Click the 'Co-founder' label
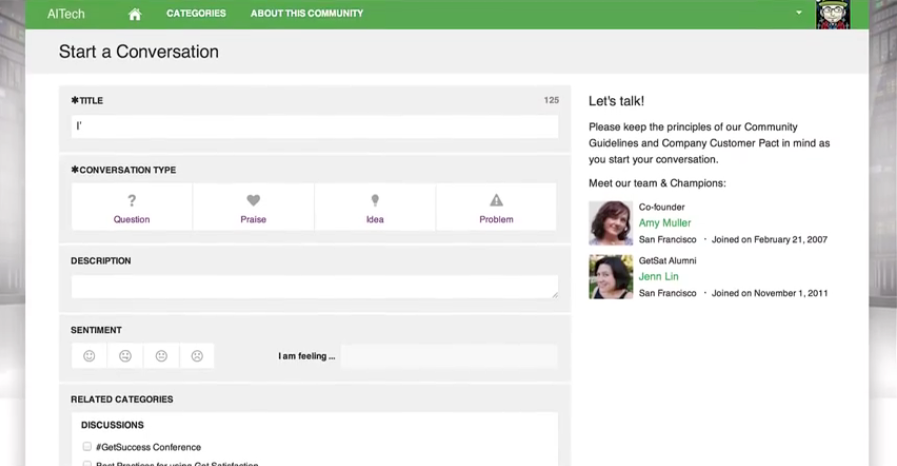897x466 pixels. coord(661,207)
